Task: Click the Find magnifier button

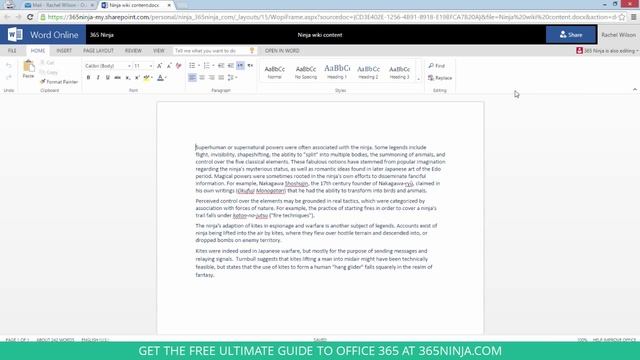Action: point(437,66)
